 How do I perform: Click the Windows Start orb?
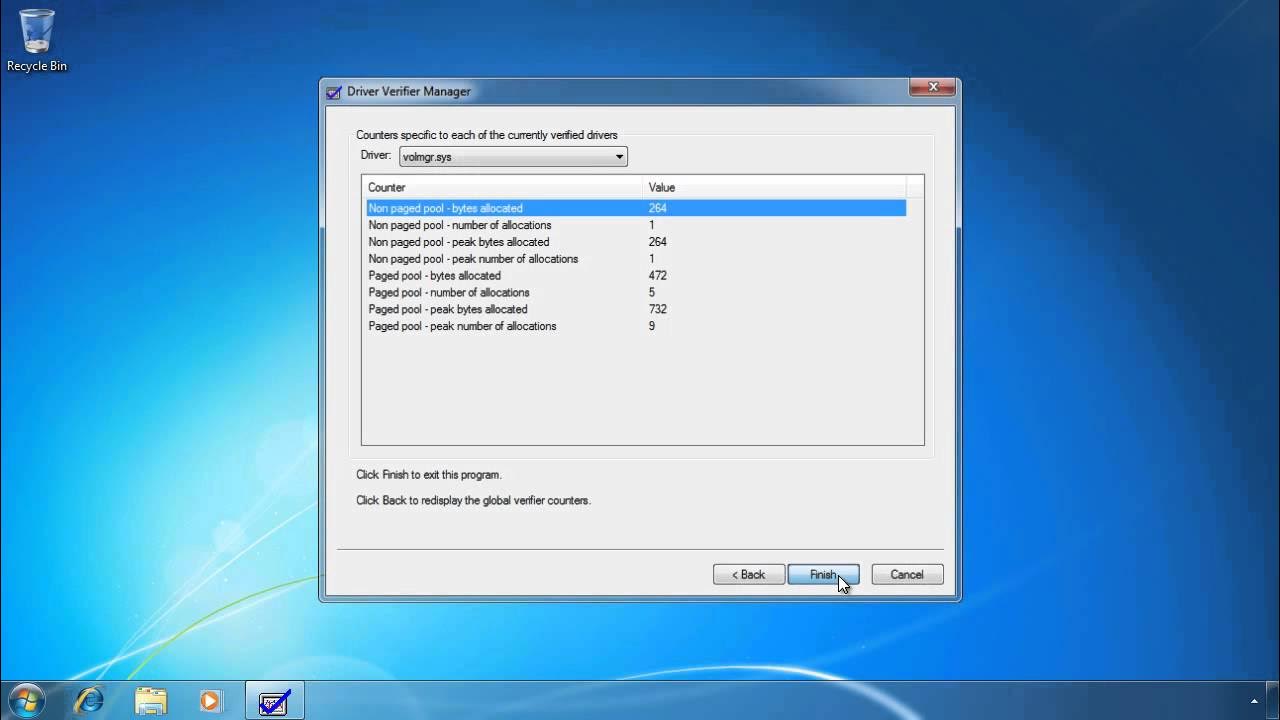coord(26,700)
